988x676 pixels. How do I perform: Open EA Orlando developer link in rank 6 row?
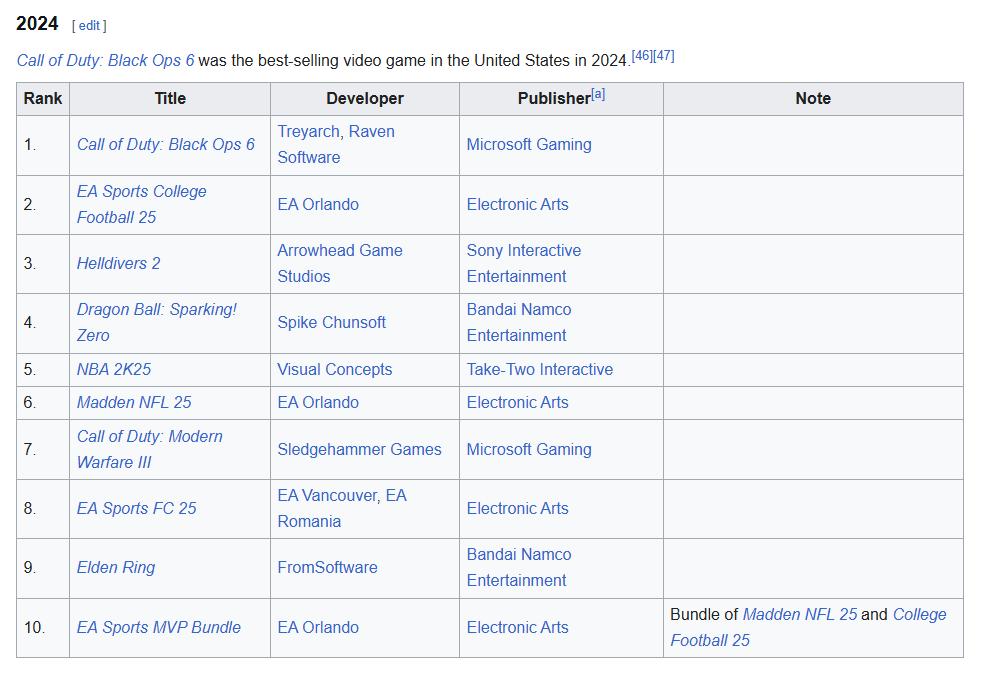(x=318, y=403)
